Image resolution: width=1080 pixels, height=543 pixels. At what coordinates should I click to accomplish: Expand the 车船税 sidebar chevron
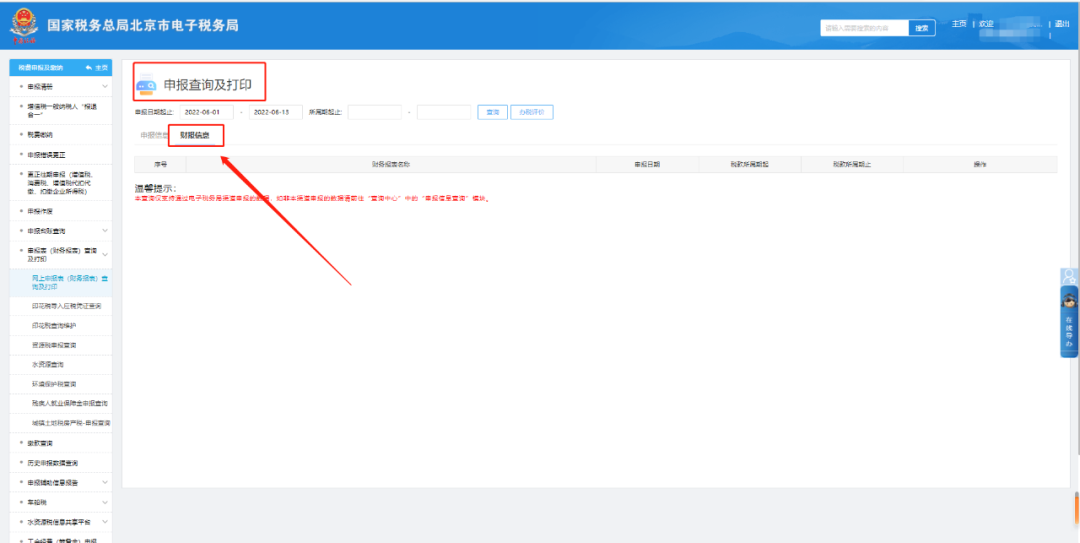coord(105,502)
